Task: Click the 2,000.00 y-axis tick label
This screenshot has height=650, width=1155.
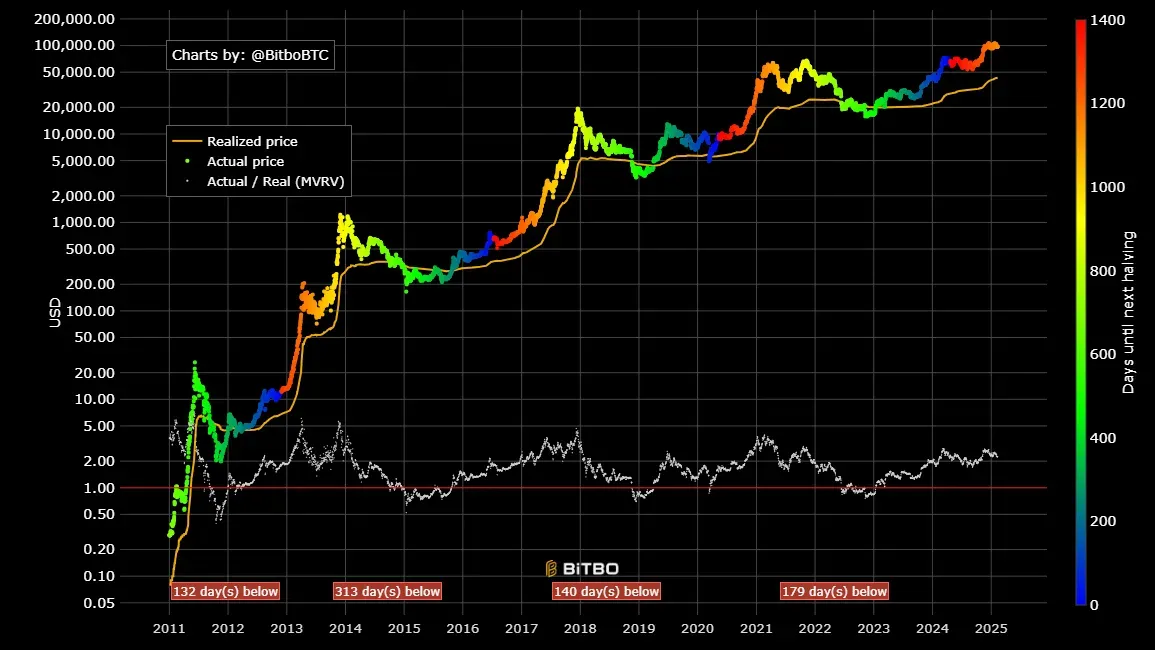Action: 83,195
